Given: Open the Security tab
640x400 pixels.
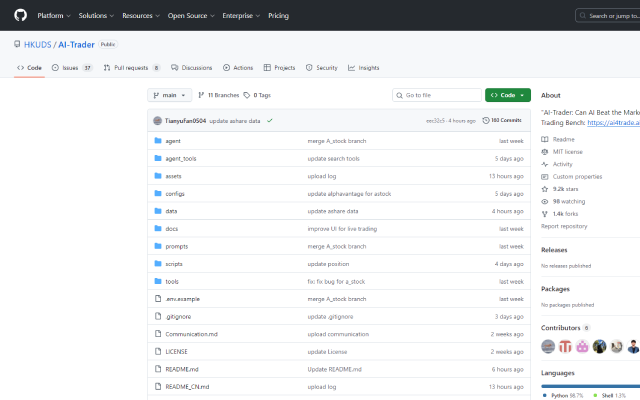Looking at the screenshot, I should [322, 68].
